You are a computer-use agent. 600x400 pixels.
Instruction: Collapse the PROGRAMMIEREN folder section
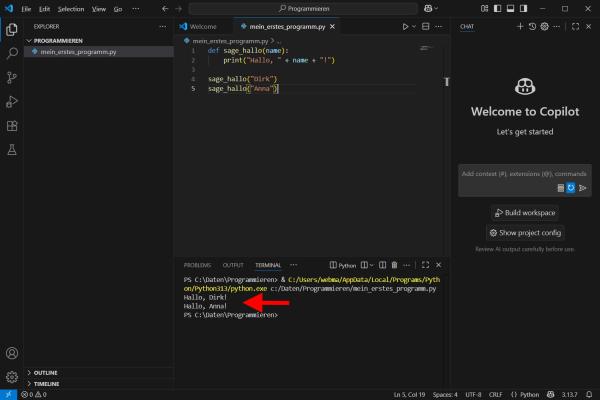point(58,41)
